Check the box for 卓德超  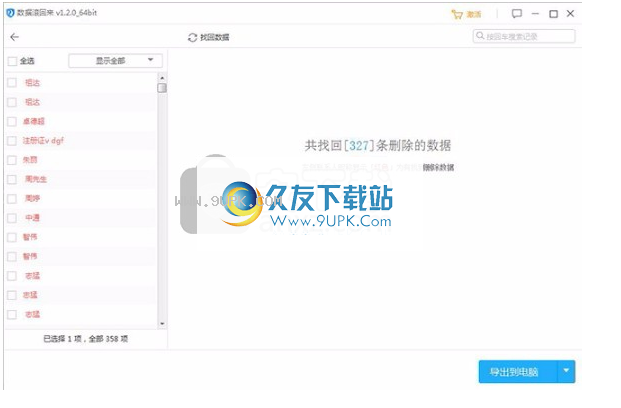[x=12, y=121]
